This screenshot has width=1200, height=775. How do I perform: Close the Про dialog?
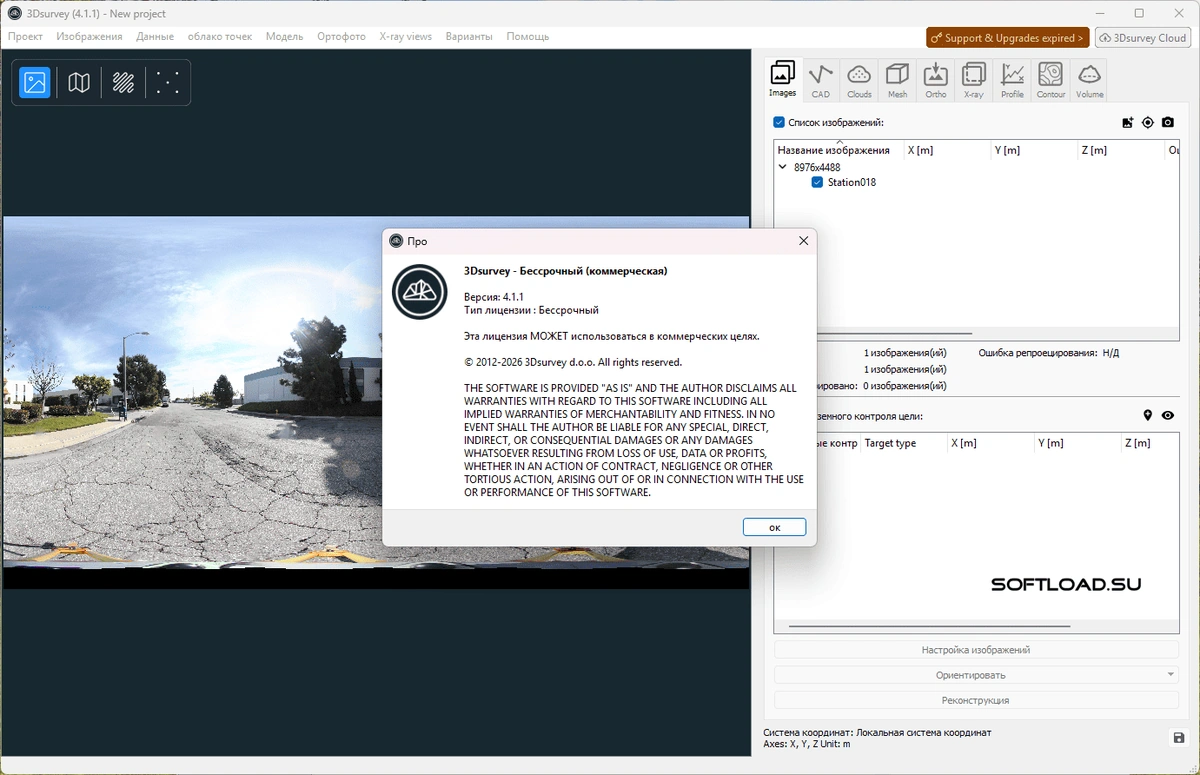[803, 241]
